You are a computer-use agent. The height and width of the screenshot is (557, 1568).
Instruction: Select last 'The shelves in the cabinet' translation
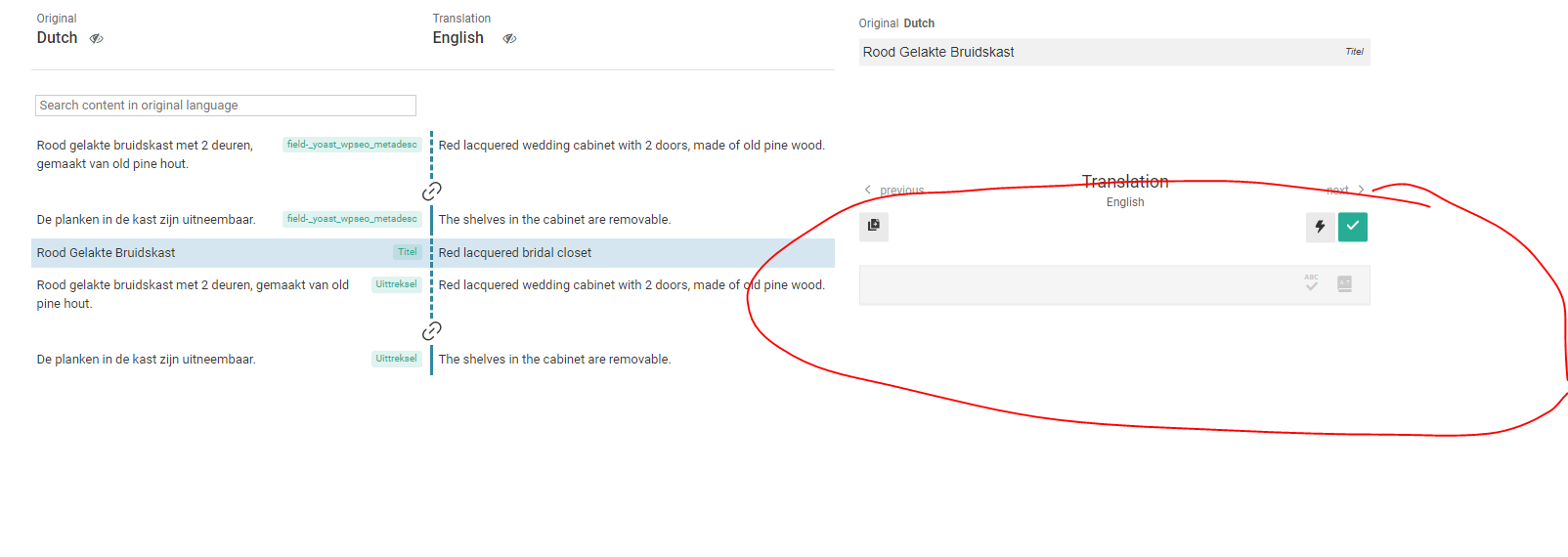[x=554, y=360]
